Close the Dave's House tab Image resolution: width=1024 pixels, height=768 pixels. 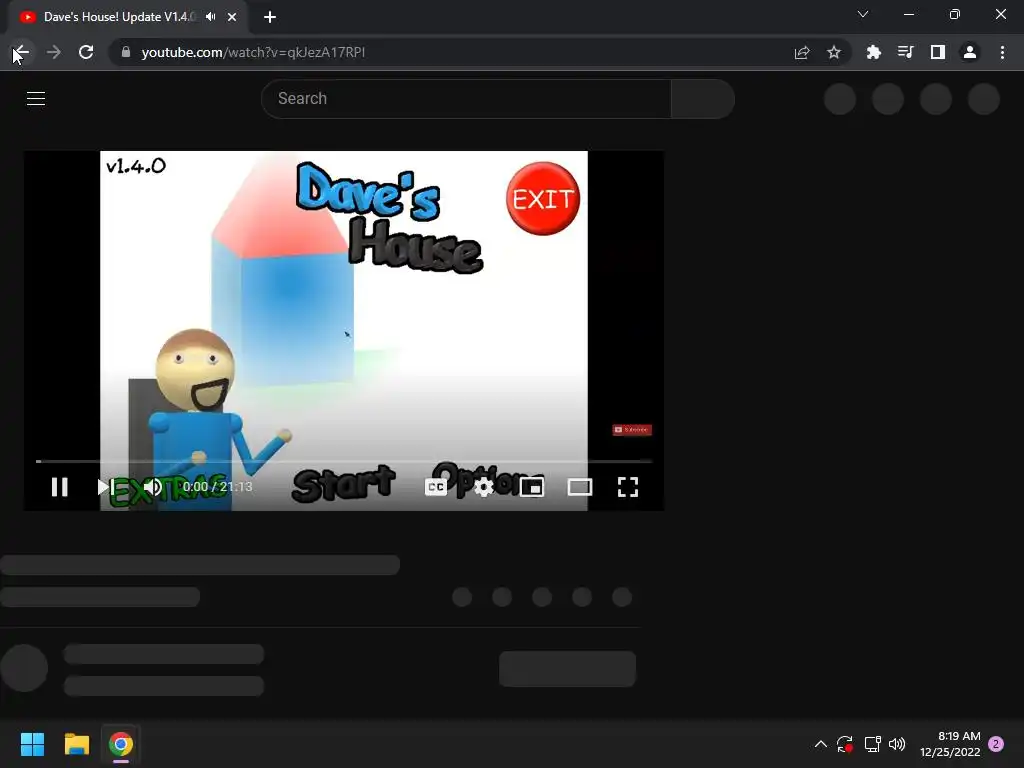[232, 17]
